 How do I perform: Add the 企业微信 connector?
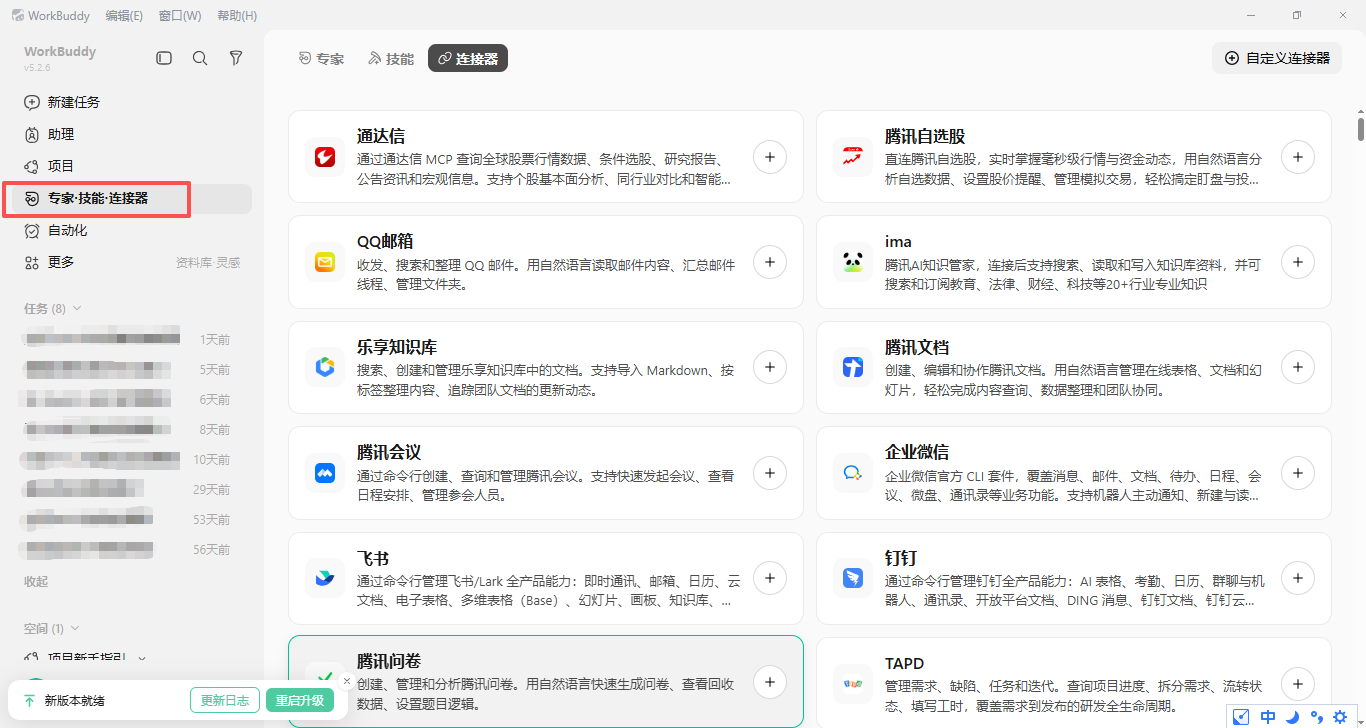[1298, 473]
